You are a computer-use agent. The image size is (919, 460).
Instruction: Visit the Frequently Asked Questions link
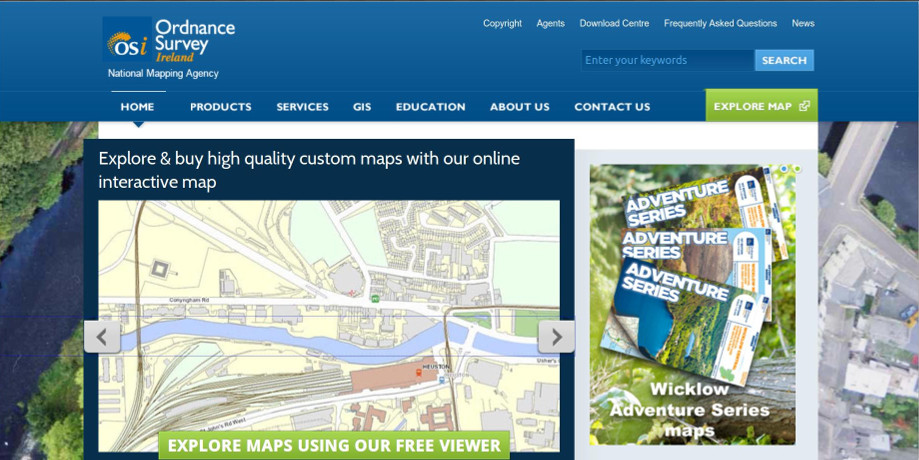720,23
